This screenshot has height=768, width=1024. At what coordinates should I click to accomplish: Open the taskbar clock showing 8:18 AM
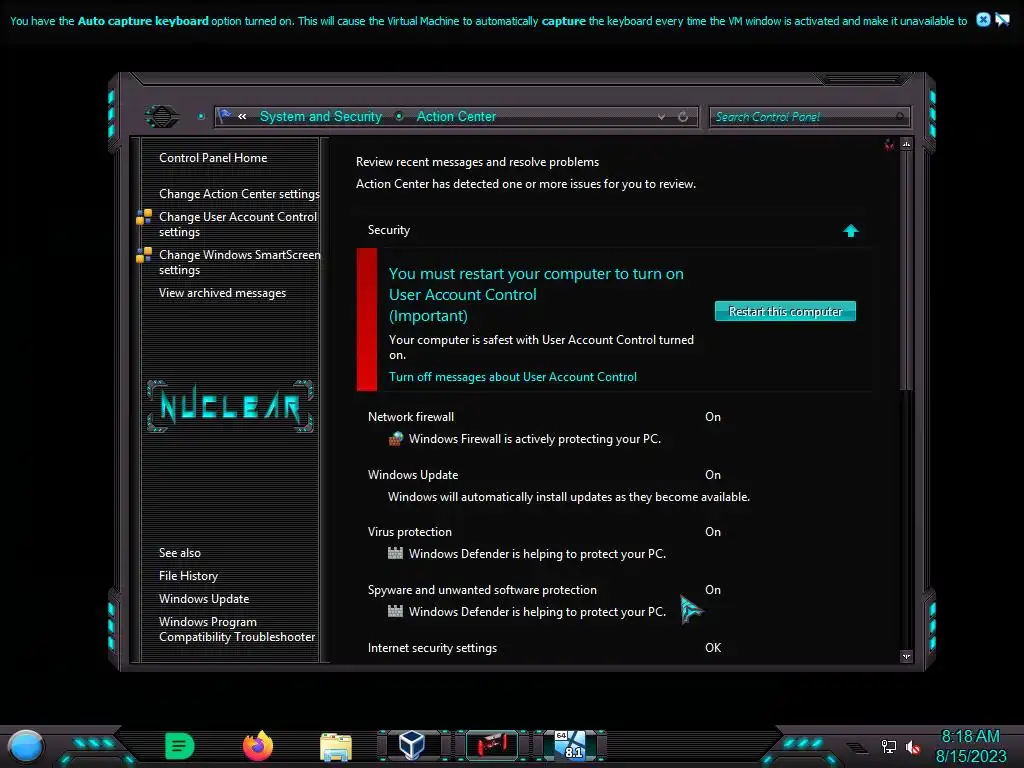970,746
